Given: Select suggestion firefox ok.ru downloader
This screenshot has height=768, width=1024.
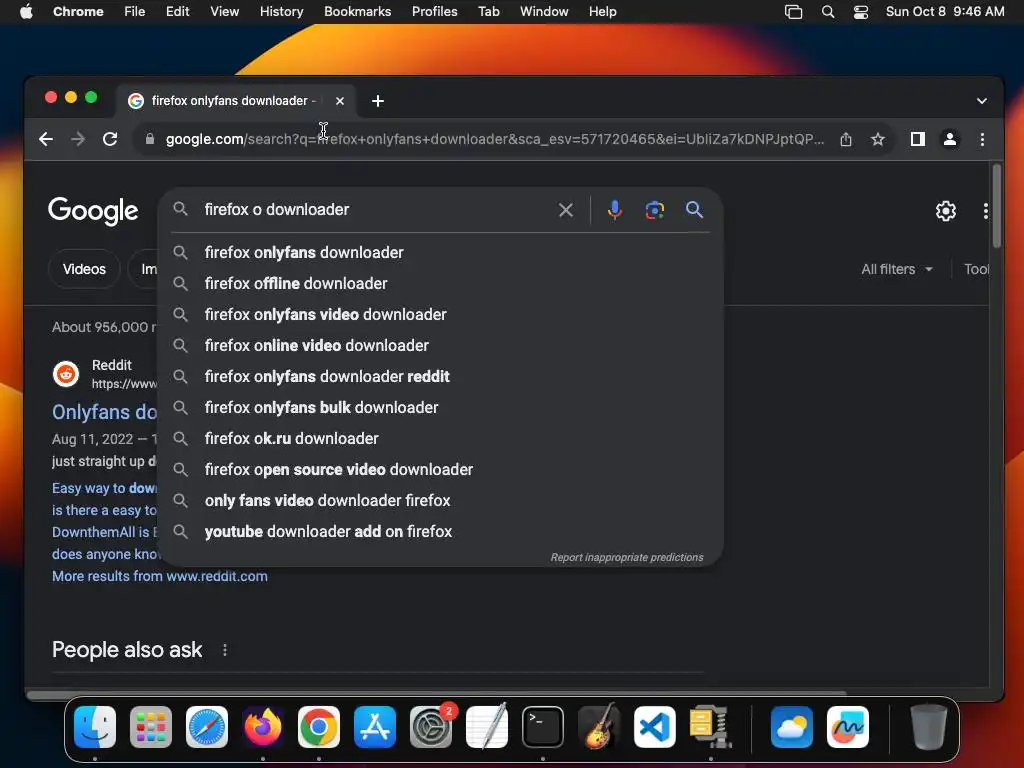Looking at the screenshot, I should [x=441, y=439].
